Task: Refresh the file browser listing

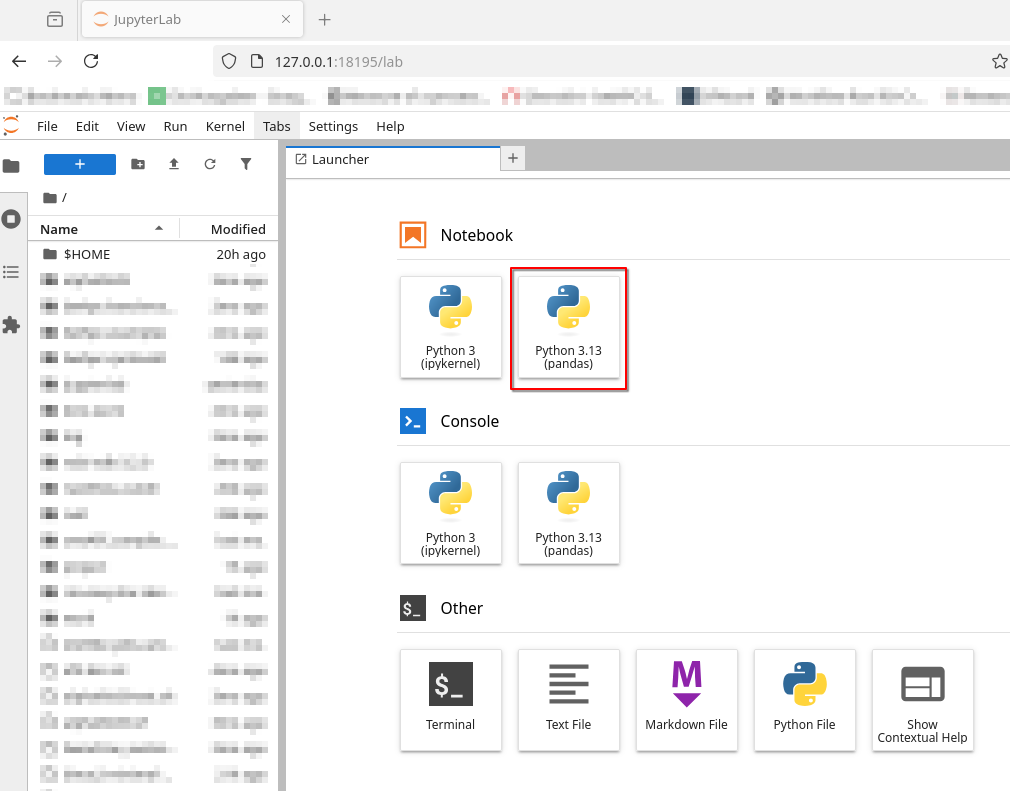Action: (x=210, y=164)
